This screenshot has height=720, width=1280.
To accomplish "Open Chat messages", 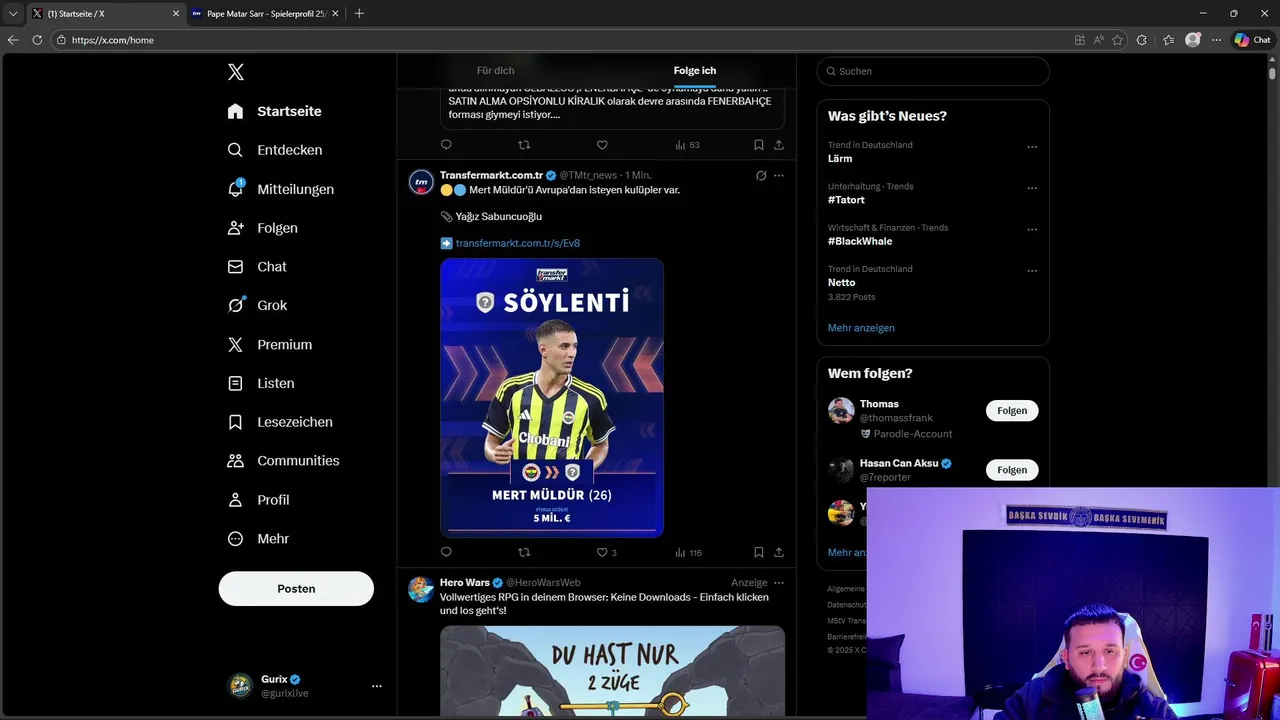I will [x=257, y=267].
